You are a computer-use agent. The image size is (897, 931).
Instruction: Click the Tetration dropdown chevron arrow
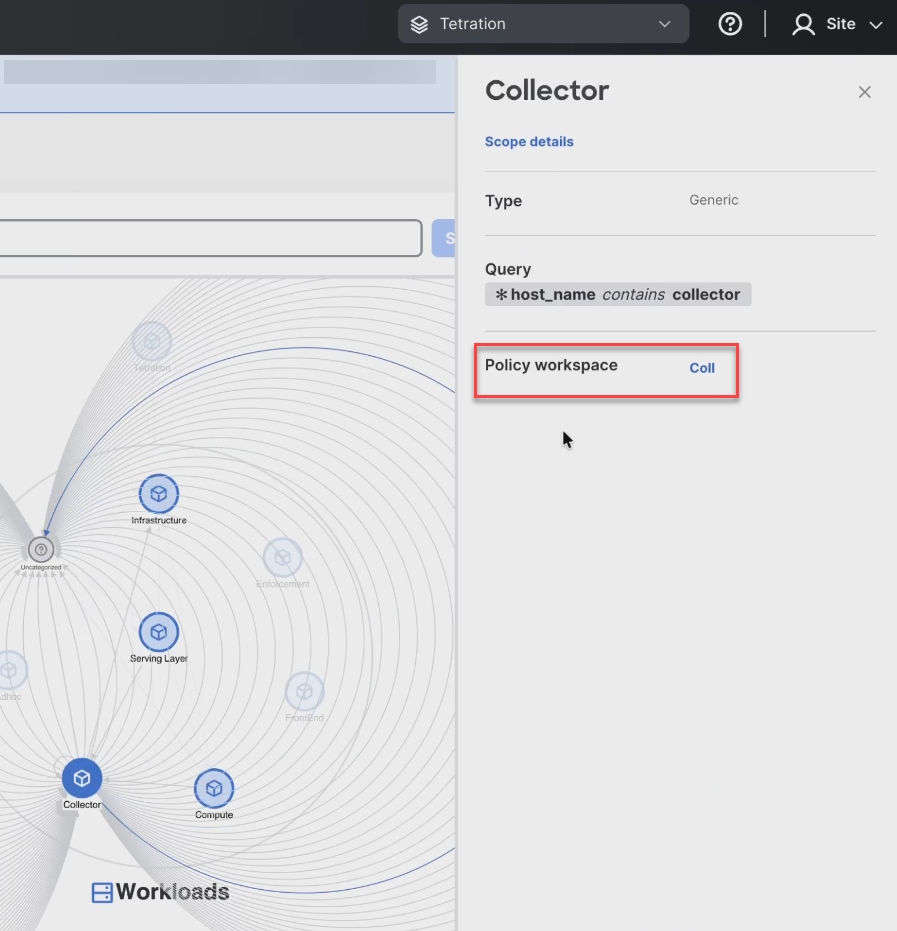pos(665,24)
